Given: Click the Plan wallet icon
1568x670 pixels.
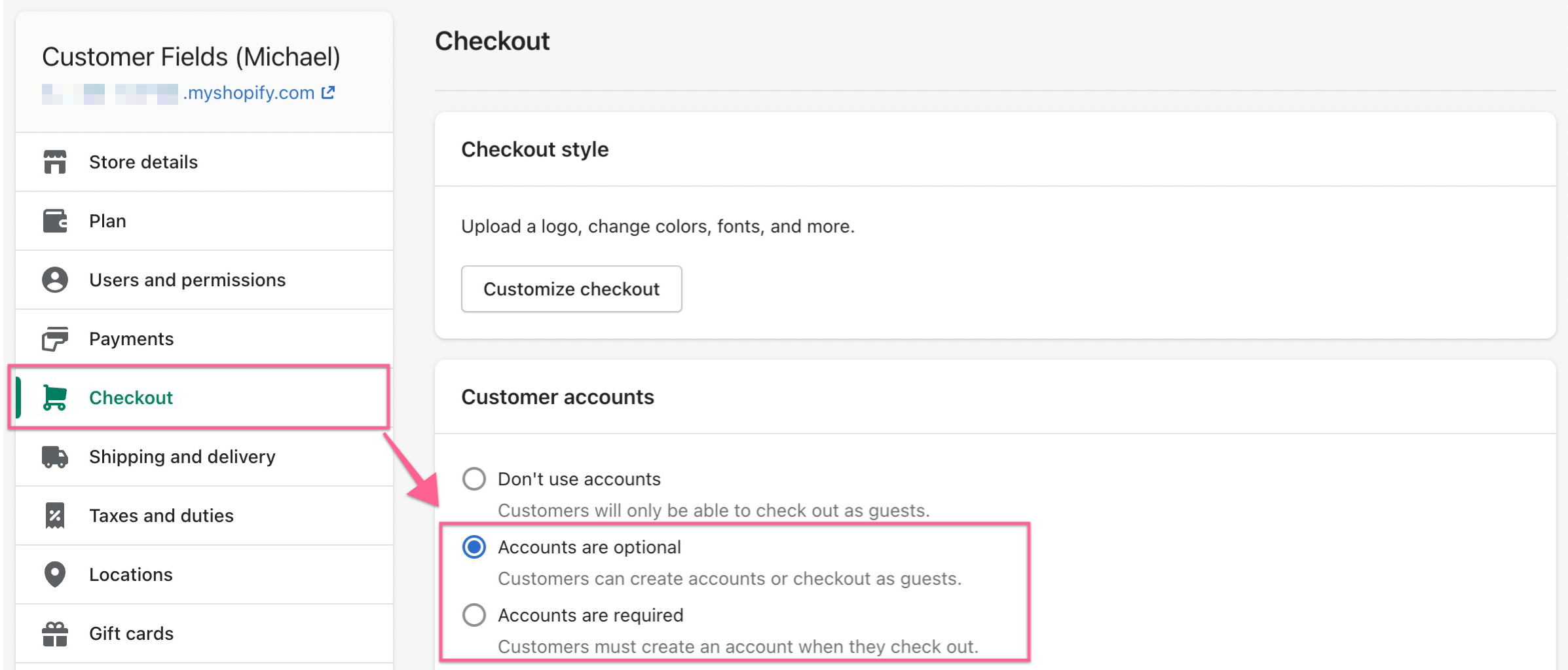Looking at the screenshot, I should [55, 221].
